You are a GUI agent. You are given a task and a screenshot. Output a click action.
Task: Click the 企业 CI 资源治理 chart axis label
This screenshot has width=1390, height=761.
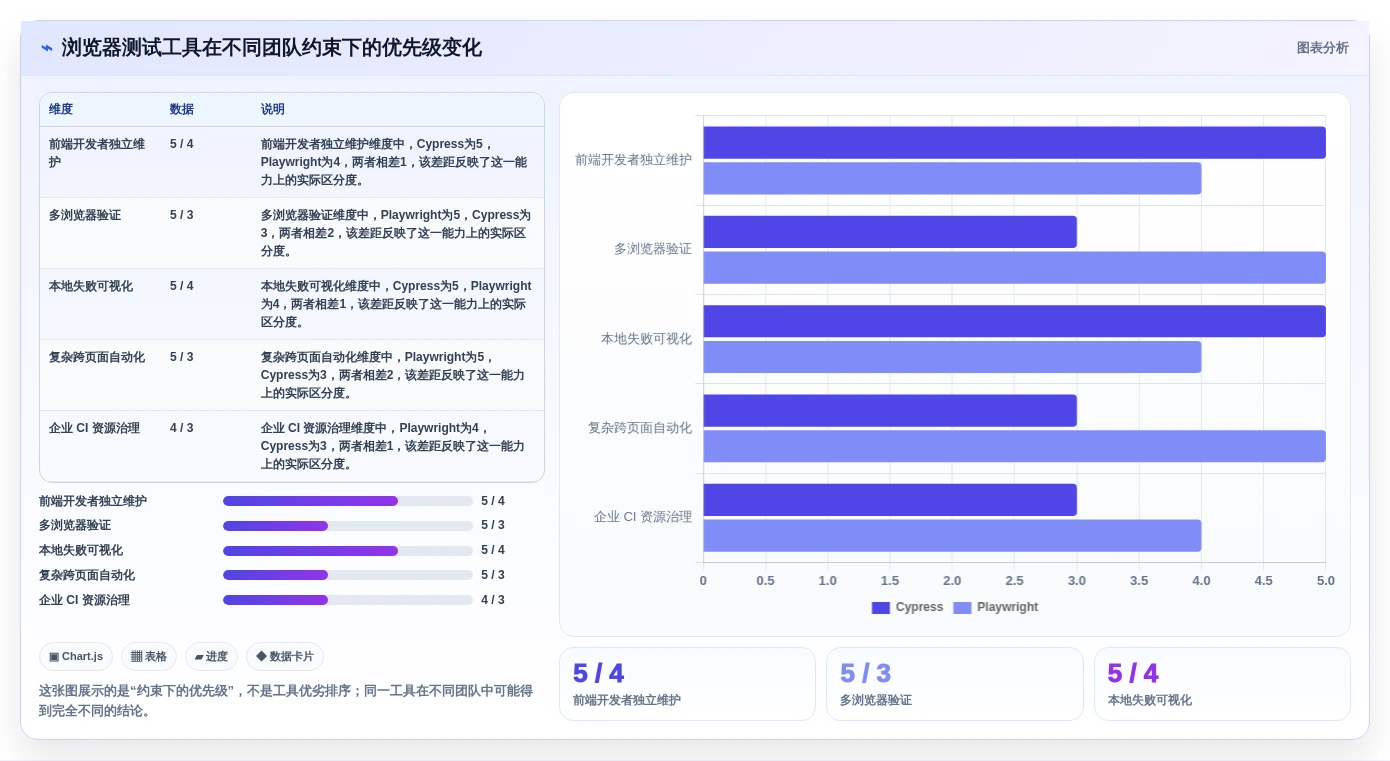[643, 517]
